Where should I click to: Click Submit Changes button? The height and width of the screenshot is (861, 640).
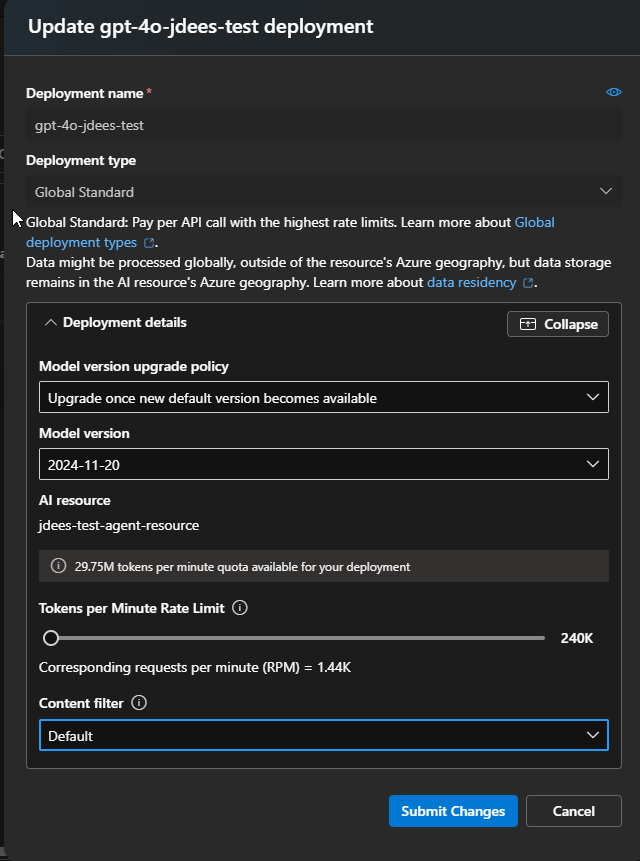tap(453, 811)
